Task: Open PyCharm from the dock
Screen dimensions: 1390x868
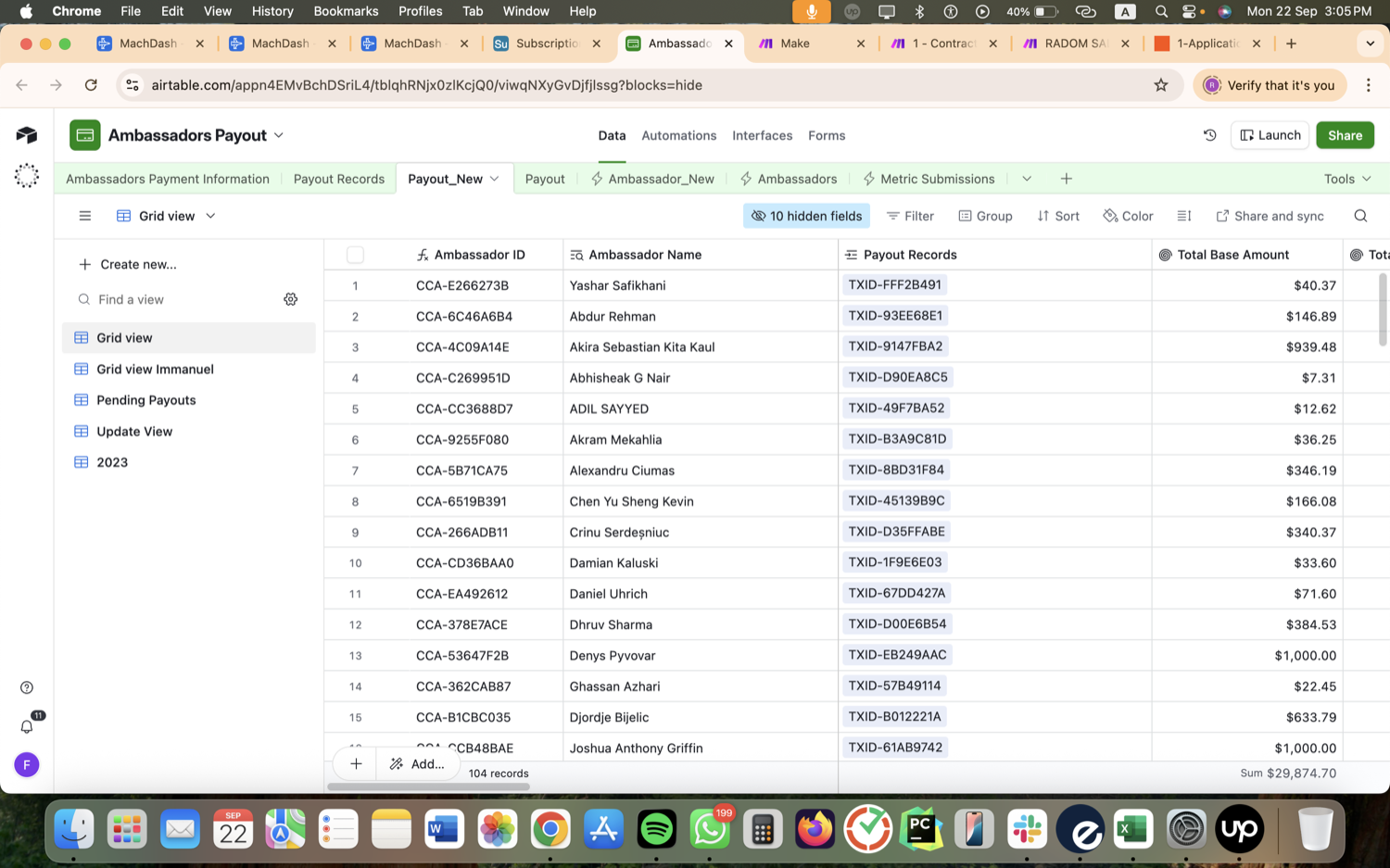Action: 921,830
